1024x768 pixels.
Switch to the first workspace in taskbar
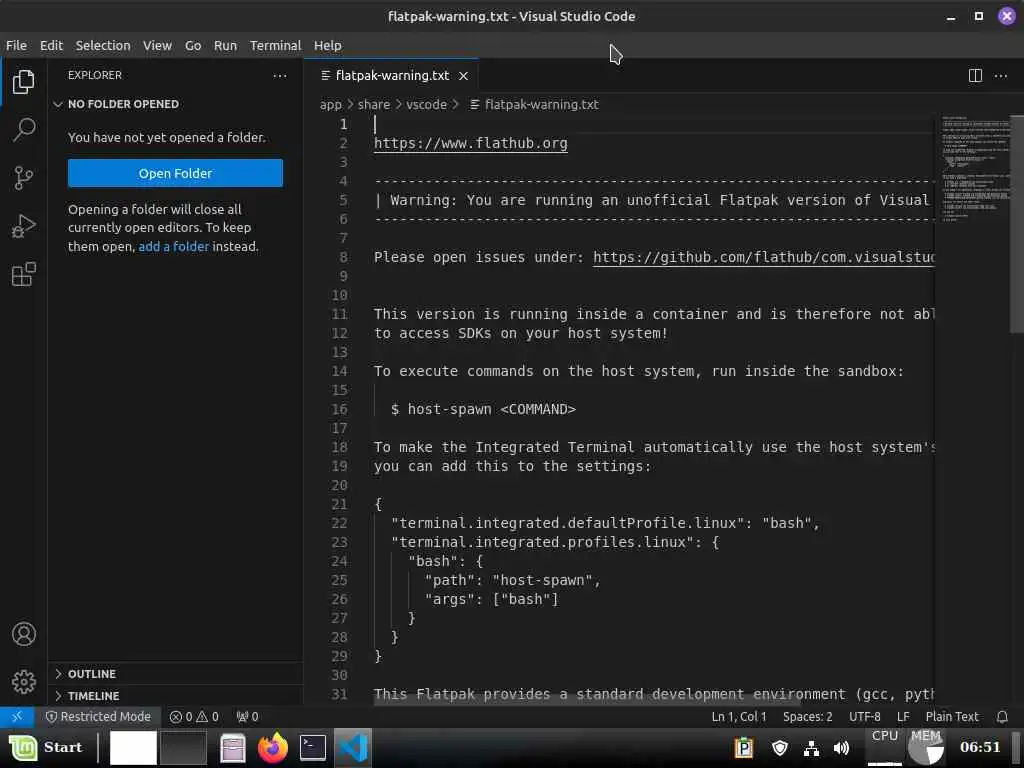133,748
